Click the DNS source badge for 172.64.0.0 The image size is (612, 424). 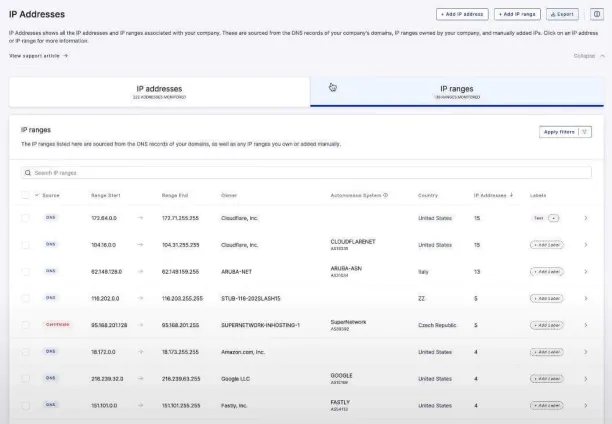coord(51,217)
